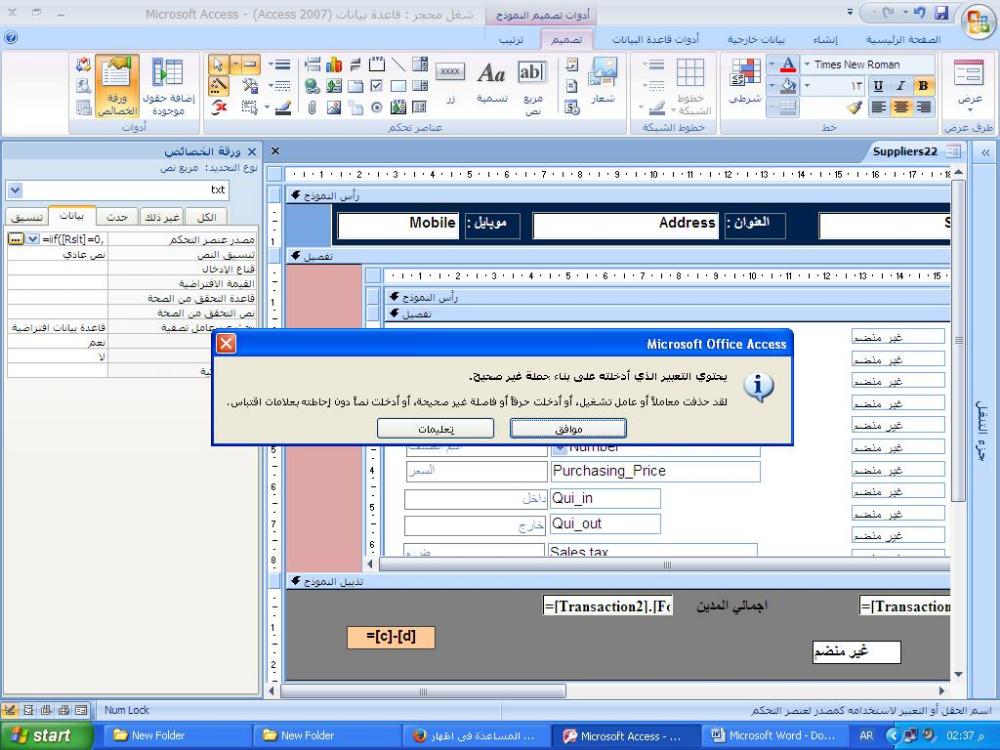Open the Times New Roman font dropdown
Viewport: 1000px width, 750px height.
[x=807, y=64]
